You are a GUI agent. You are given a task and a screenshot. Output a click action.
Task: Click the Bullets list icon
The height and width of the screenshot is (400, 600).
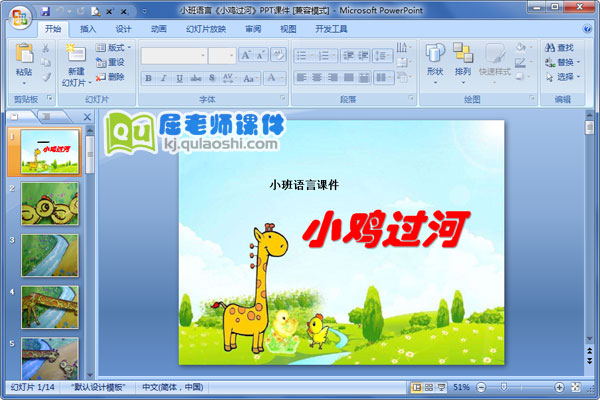pos(304,56)
